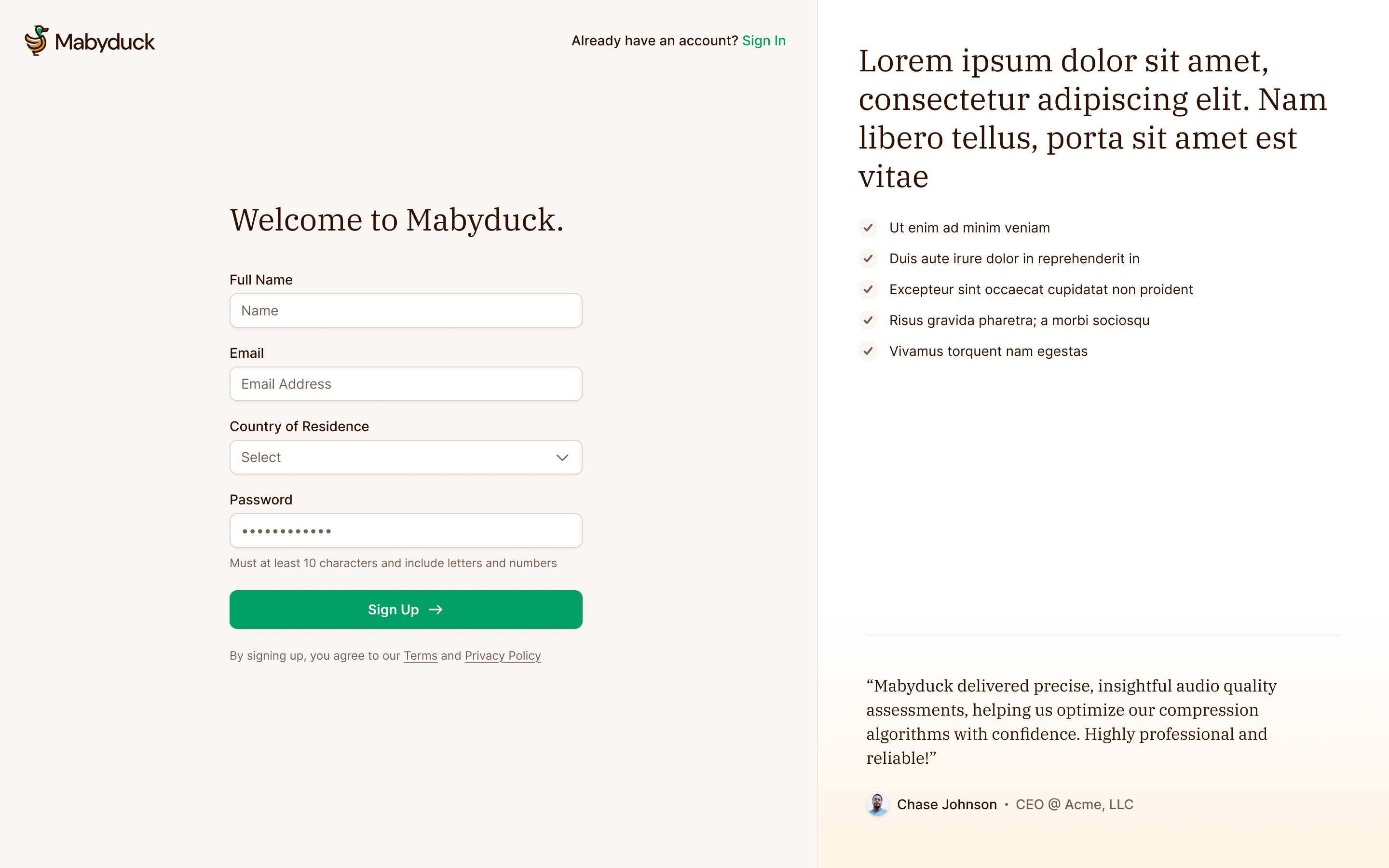Click checkmark icon beside Duis aute irure dolor
This screenshot has height=868, width=1389.
click(868, 259)
